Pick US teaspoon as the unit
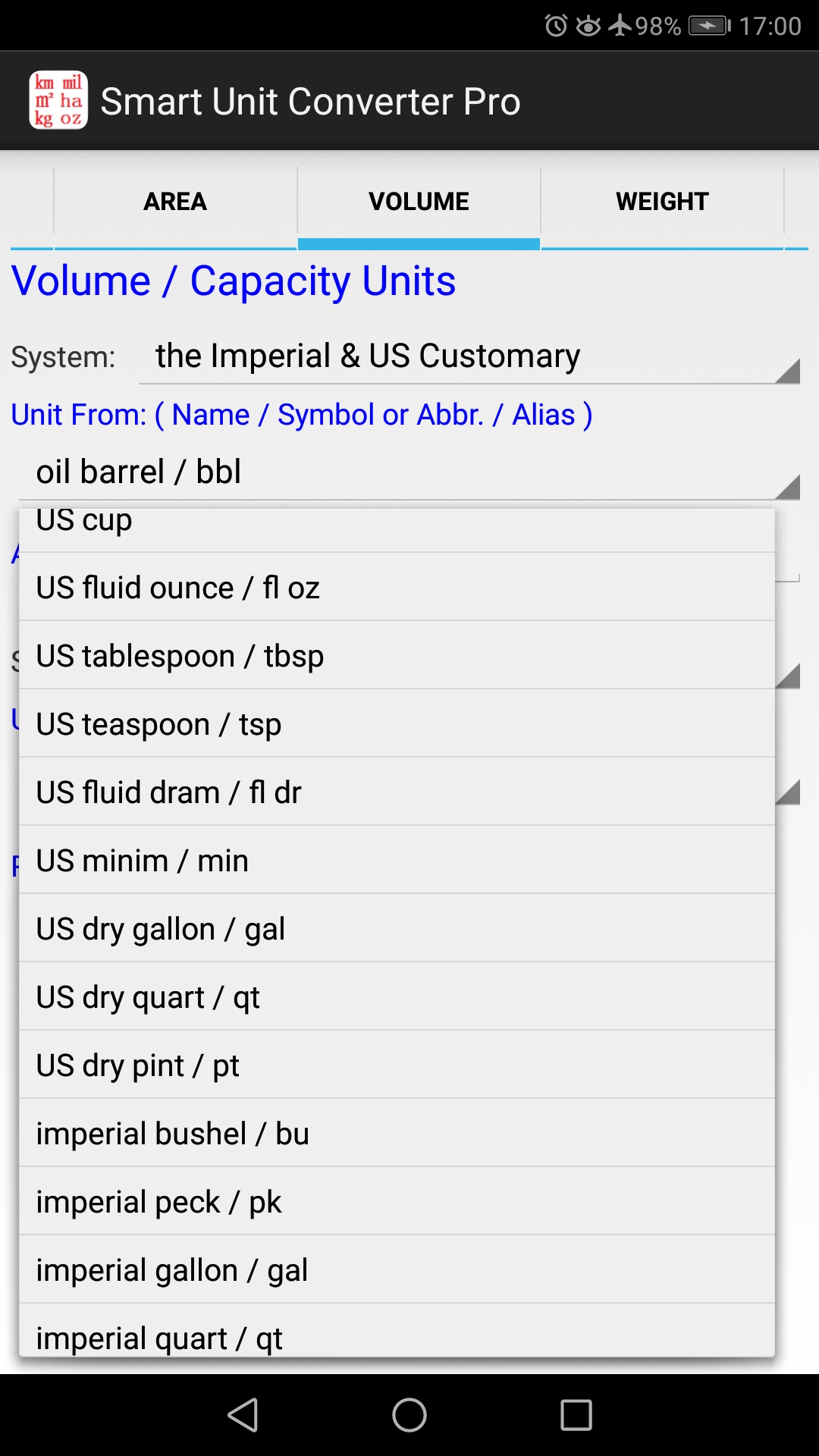Image resolution: width=819 pixels, height=1456 pixels. [394, 723]
